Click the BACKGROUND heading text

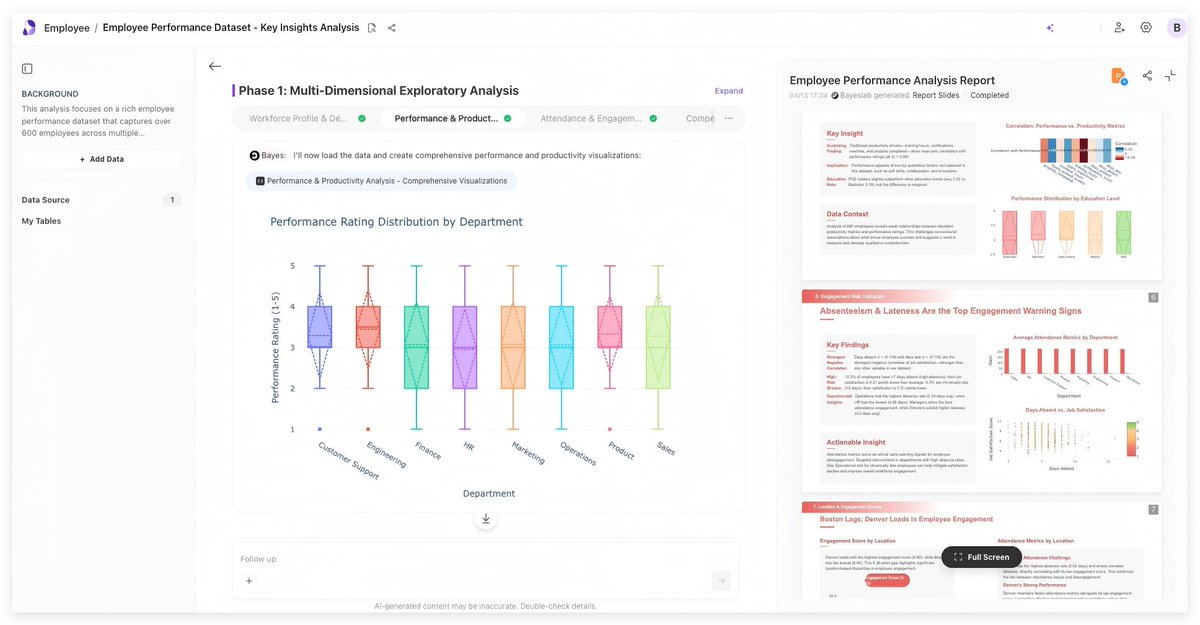tap(50, 94)
